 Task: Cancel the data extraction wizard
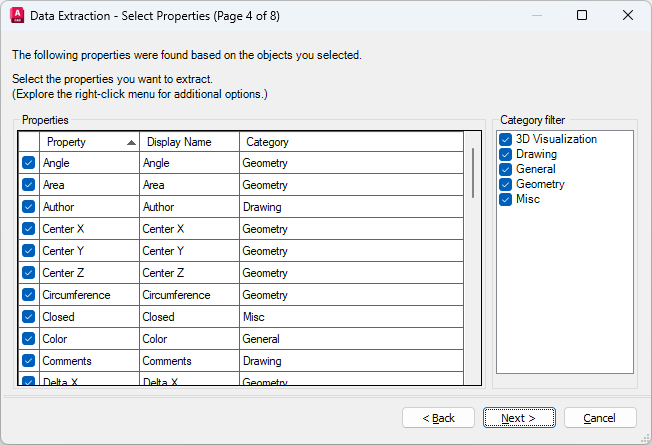pos(600,417)
